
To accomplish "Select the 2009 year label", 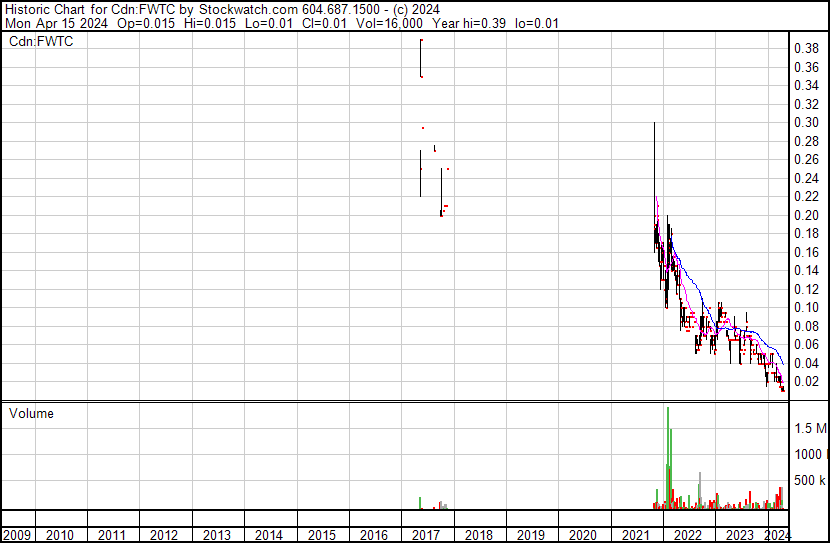I will [x=16, y=535].
